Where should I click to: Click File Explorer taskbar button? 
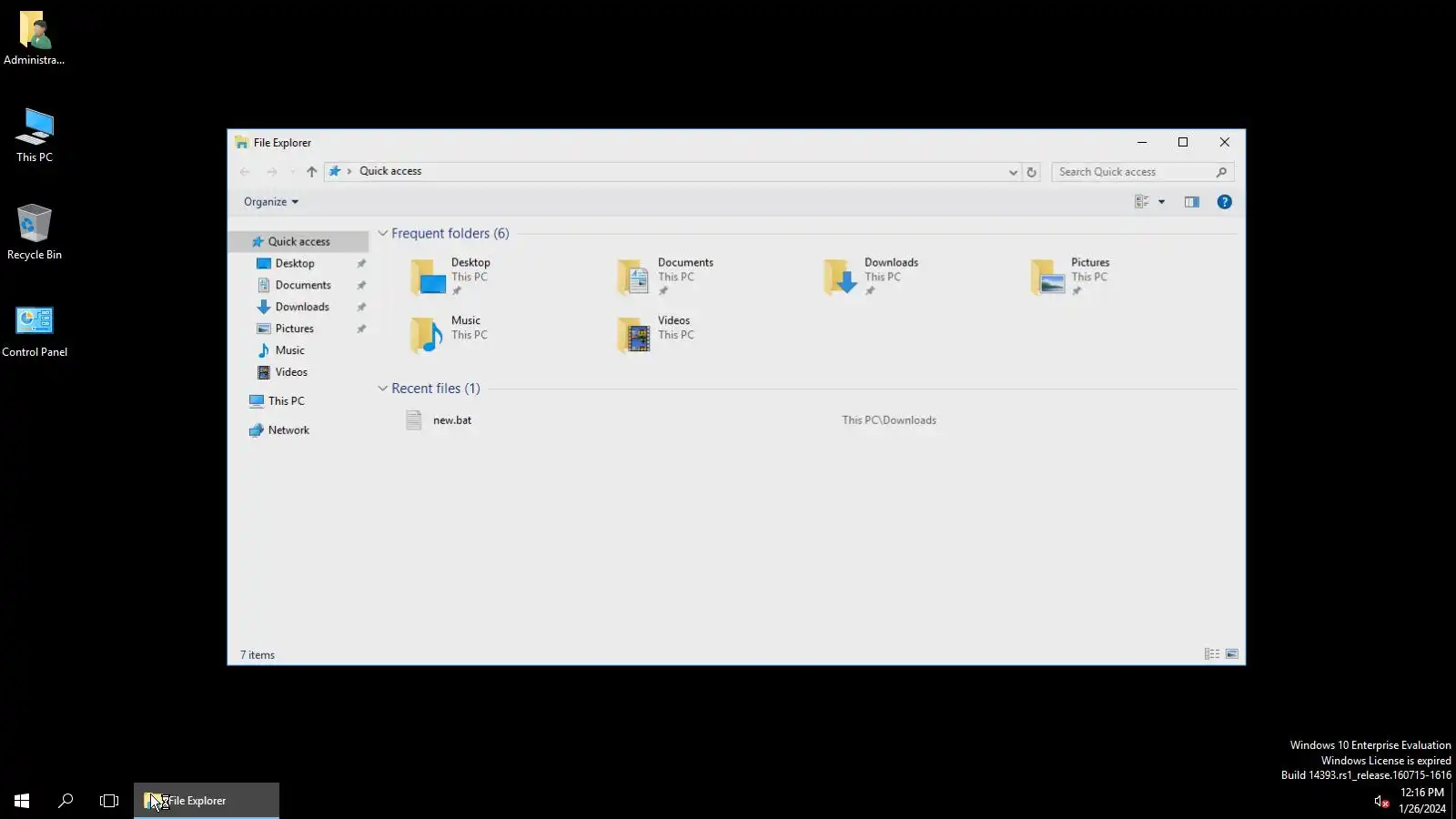[x=207, y=801]
